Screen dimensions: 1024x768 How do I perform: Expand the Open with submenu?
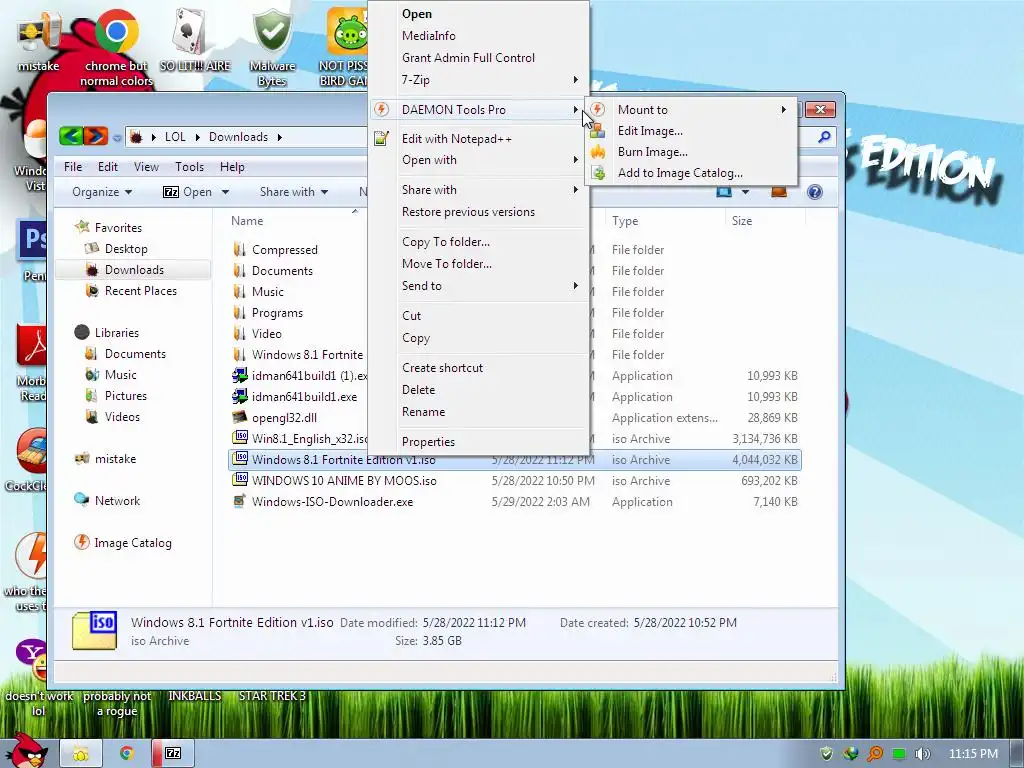coord(479,160)
